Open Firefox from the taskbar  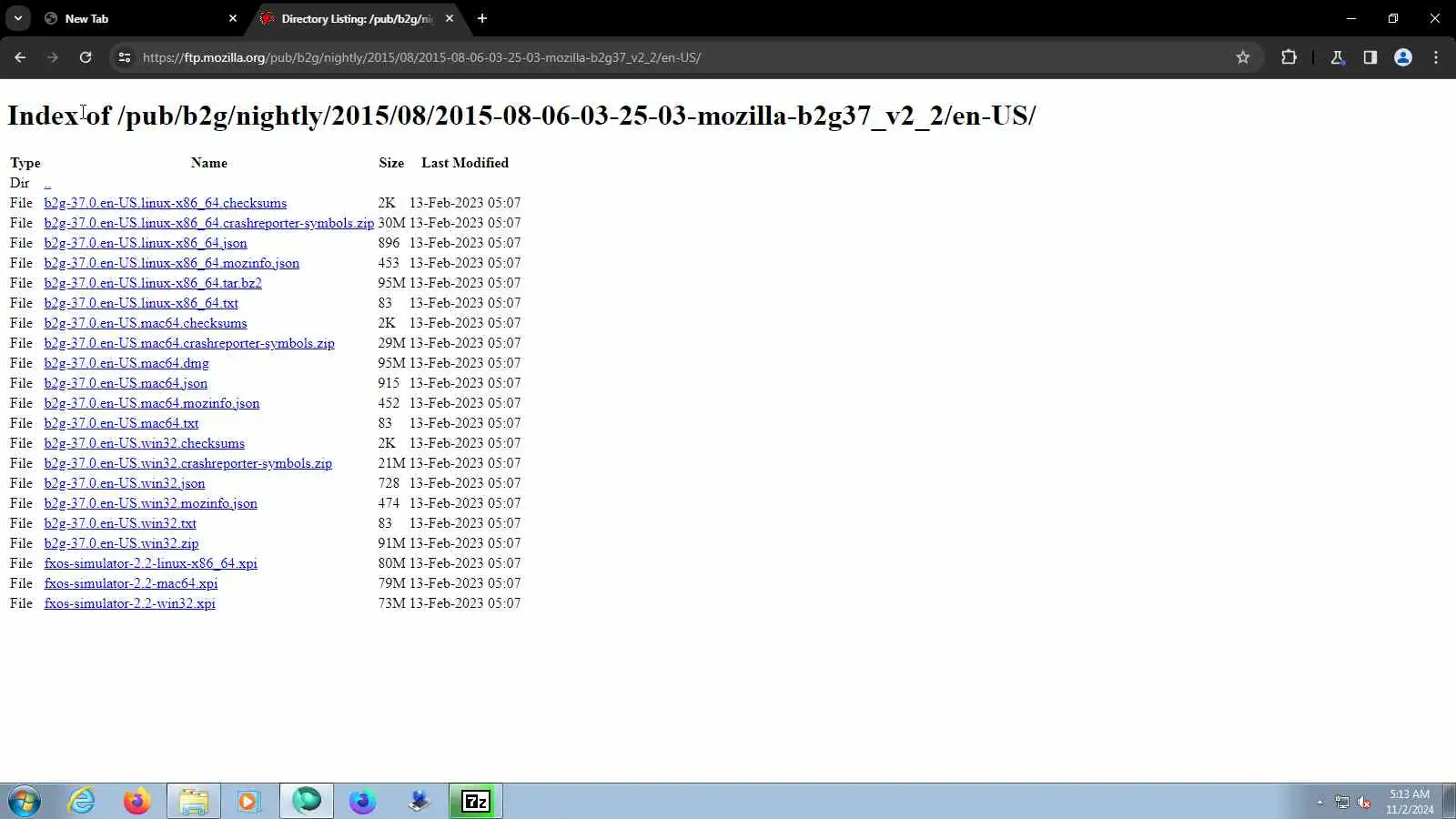pyautogui.click(x=137, y=802)
